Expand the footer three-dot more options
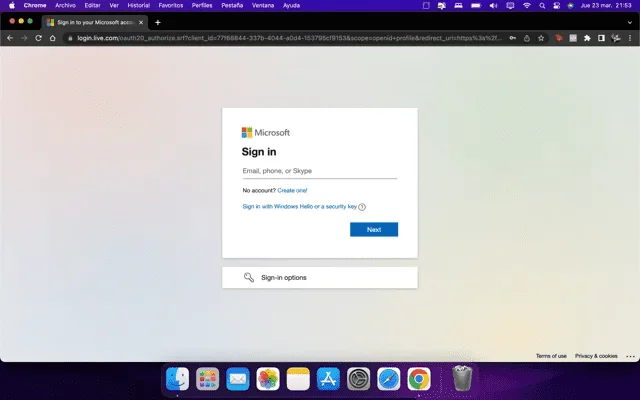 tap(630, 356)
